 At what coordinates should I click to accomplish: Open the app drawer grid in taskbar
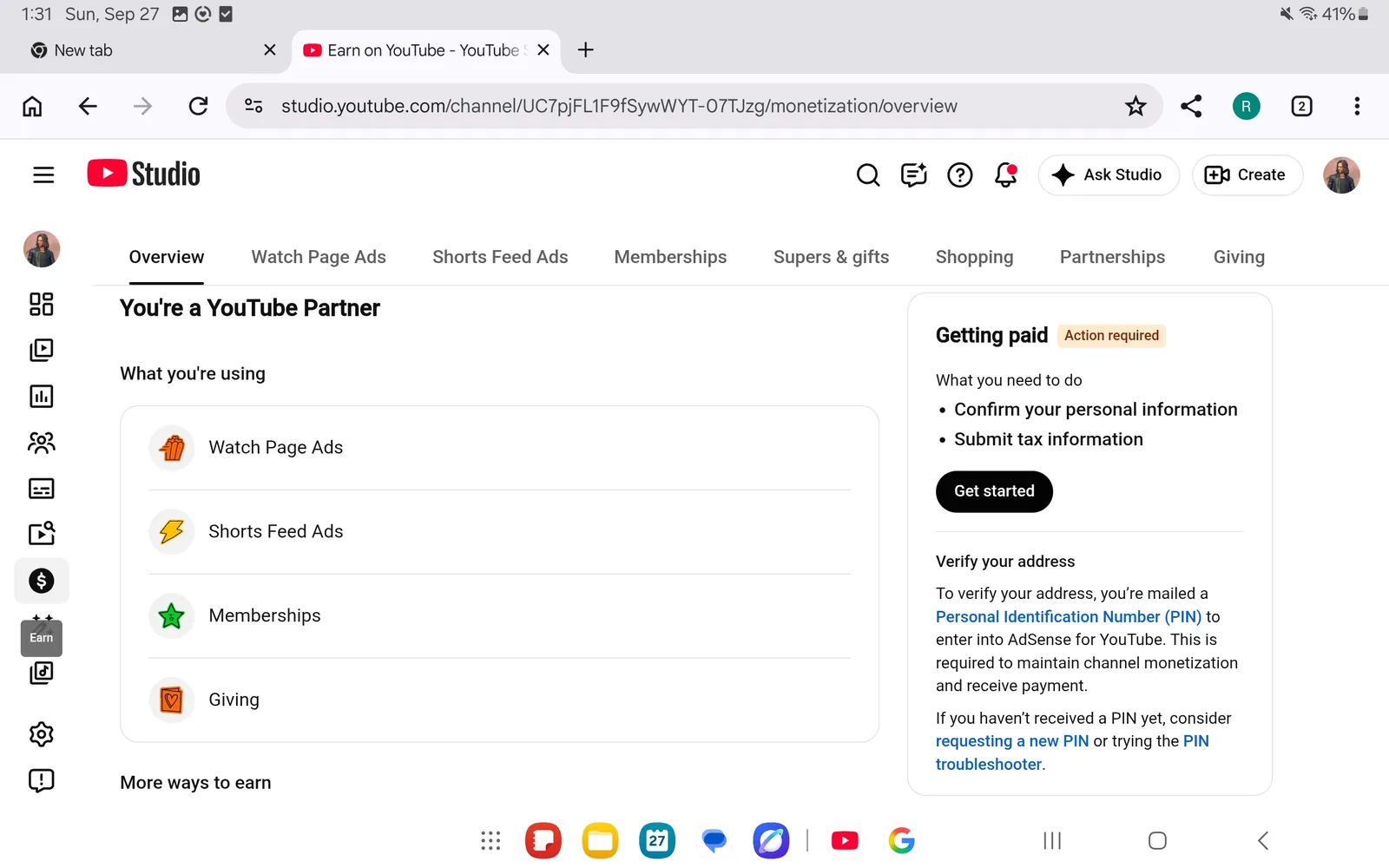point(490,840)
